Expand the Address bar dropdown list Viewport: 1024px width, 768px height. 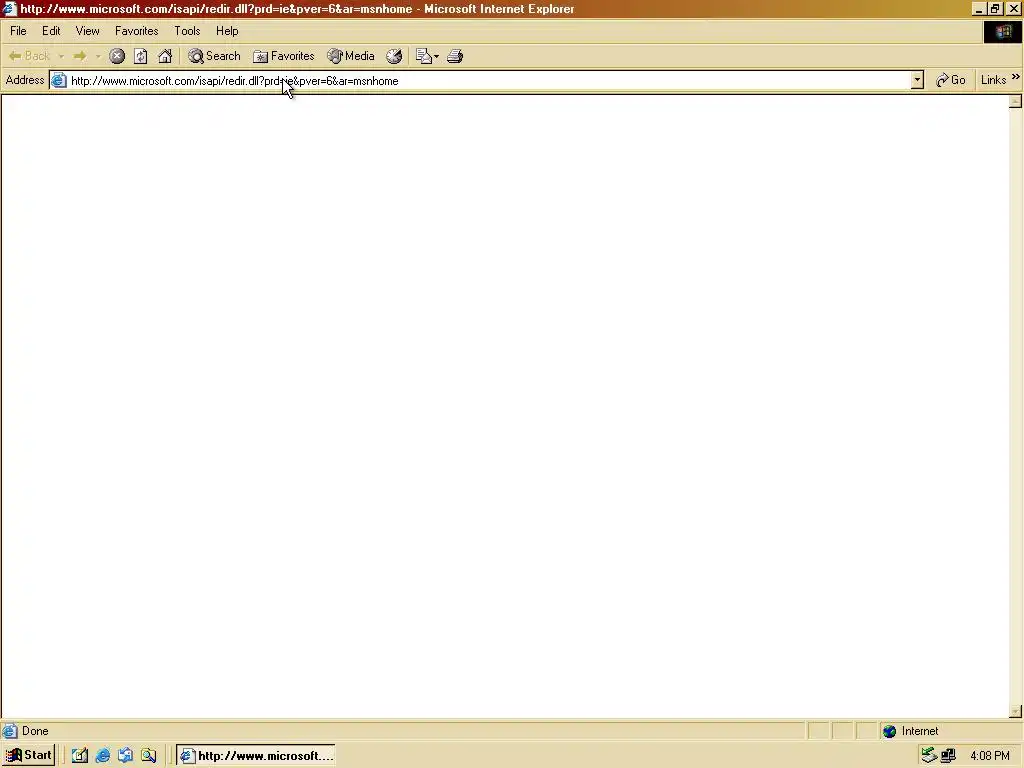coord(917,80)
